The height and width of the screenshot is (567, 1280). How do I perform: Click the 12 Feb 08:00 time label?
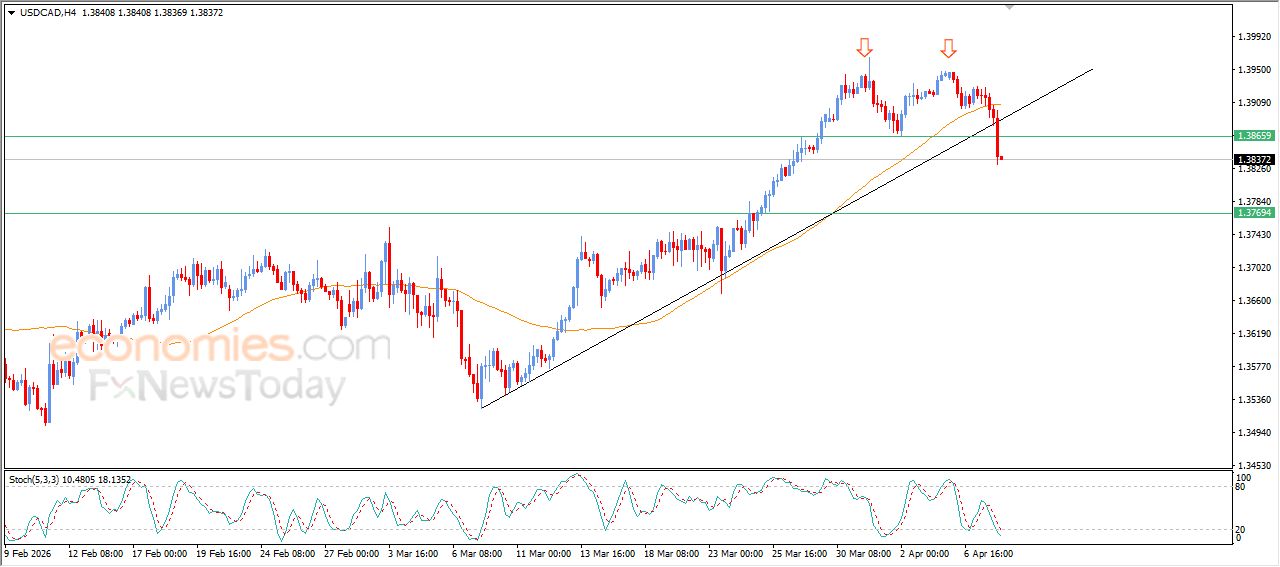pos(95,552)
